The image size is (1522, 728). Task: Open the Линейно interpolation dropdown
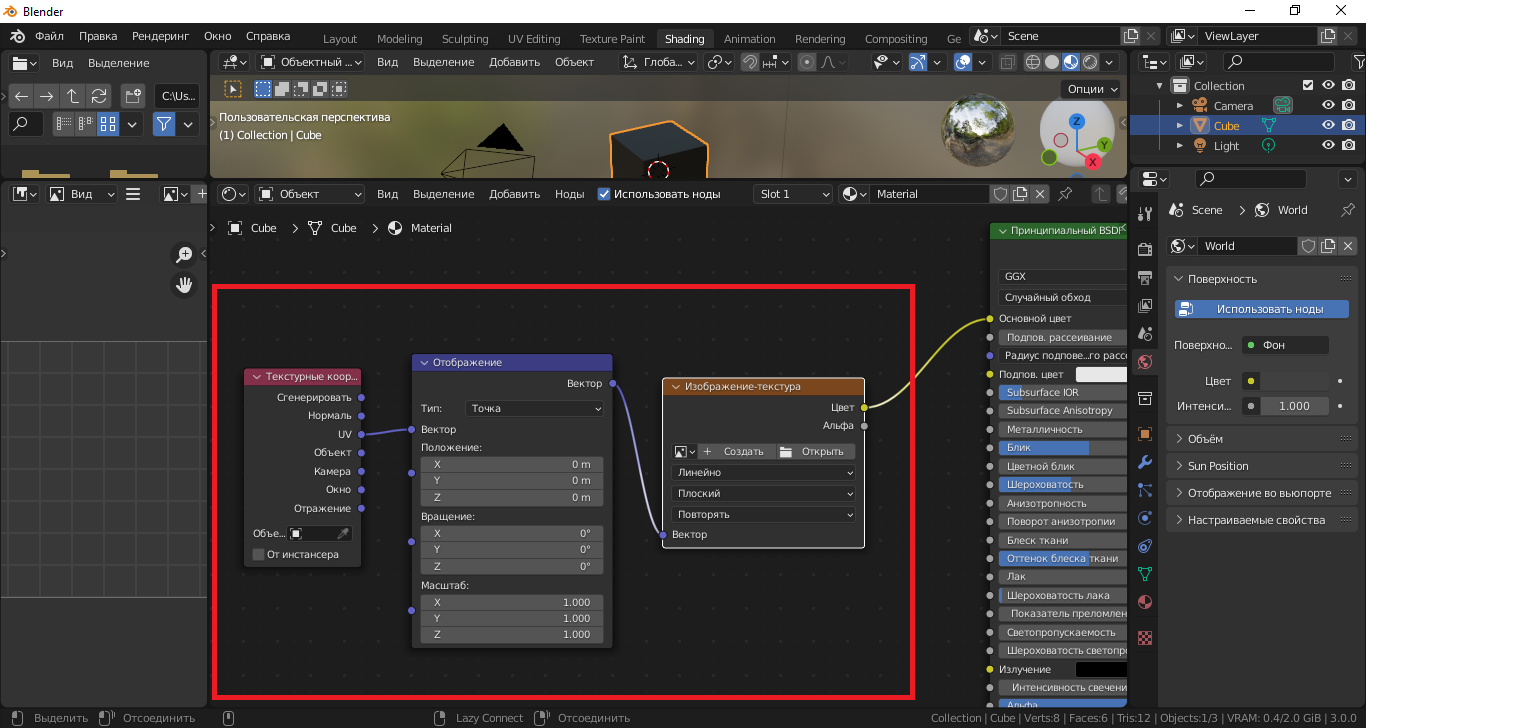[x=763, y=472]
